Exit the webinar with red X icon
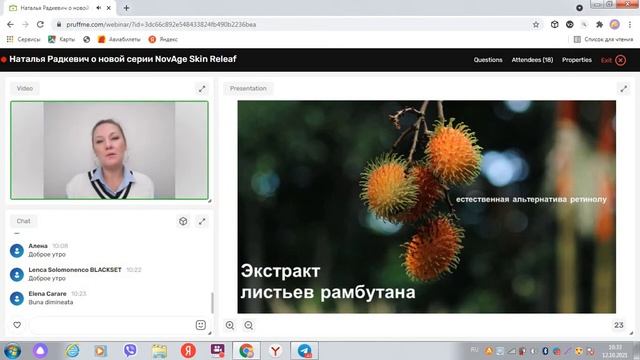 [x=620, y=60]
